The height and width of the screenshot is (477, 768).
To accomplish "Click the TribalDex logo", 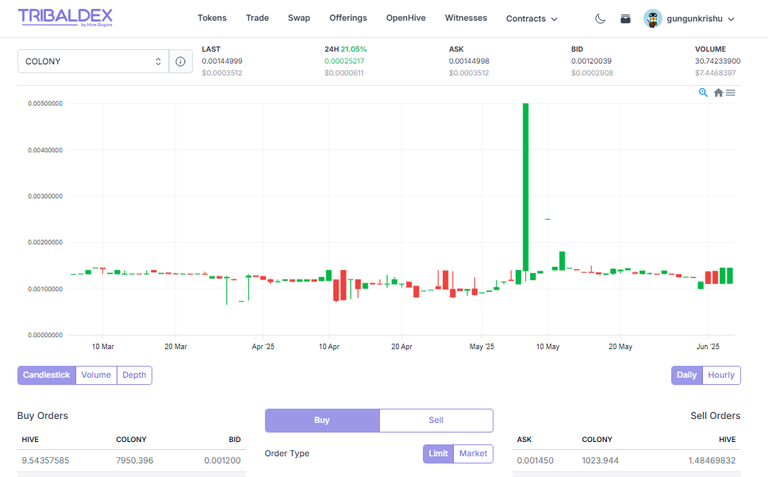I will [65, 17].
